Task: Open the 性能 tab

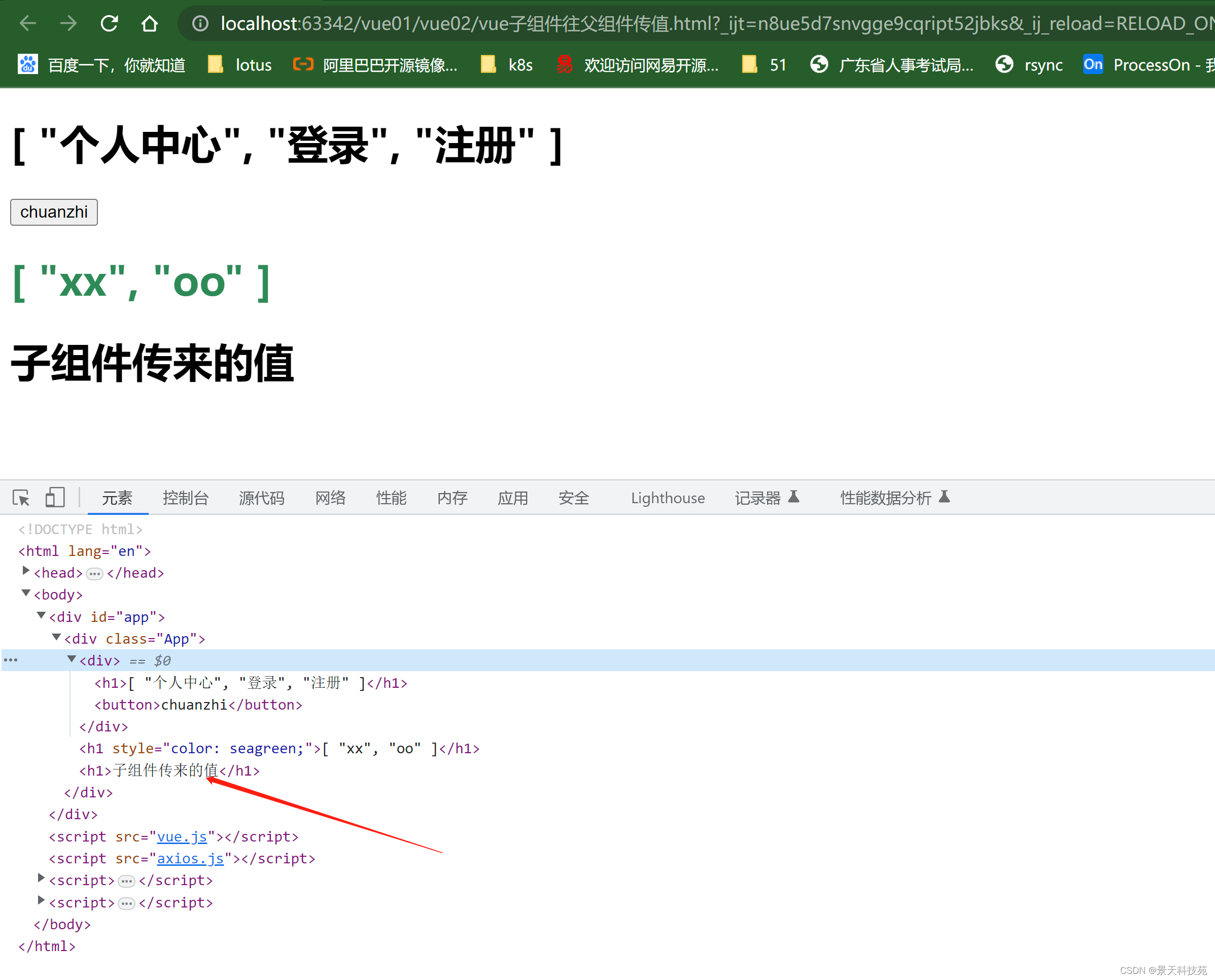Action: pos(391,497)
